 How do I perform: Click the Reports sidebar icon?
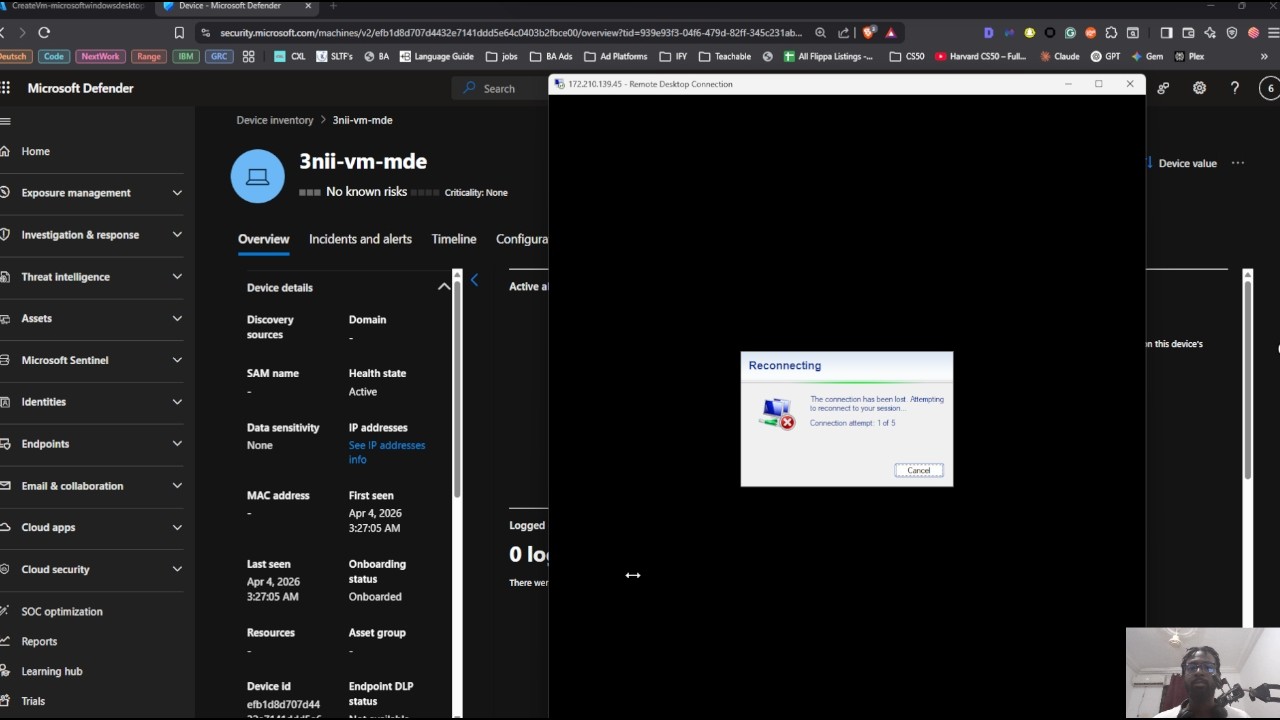4,641
